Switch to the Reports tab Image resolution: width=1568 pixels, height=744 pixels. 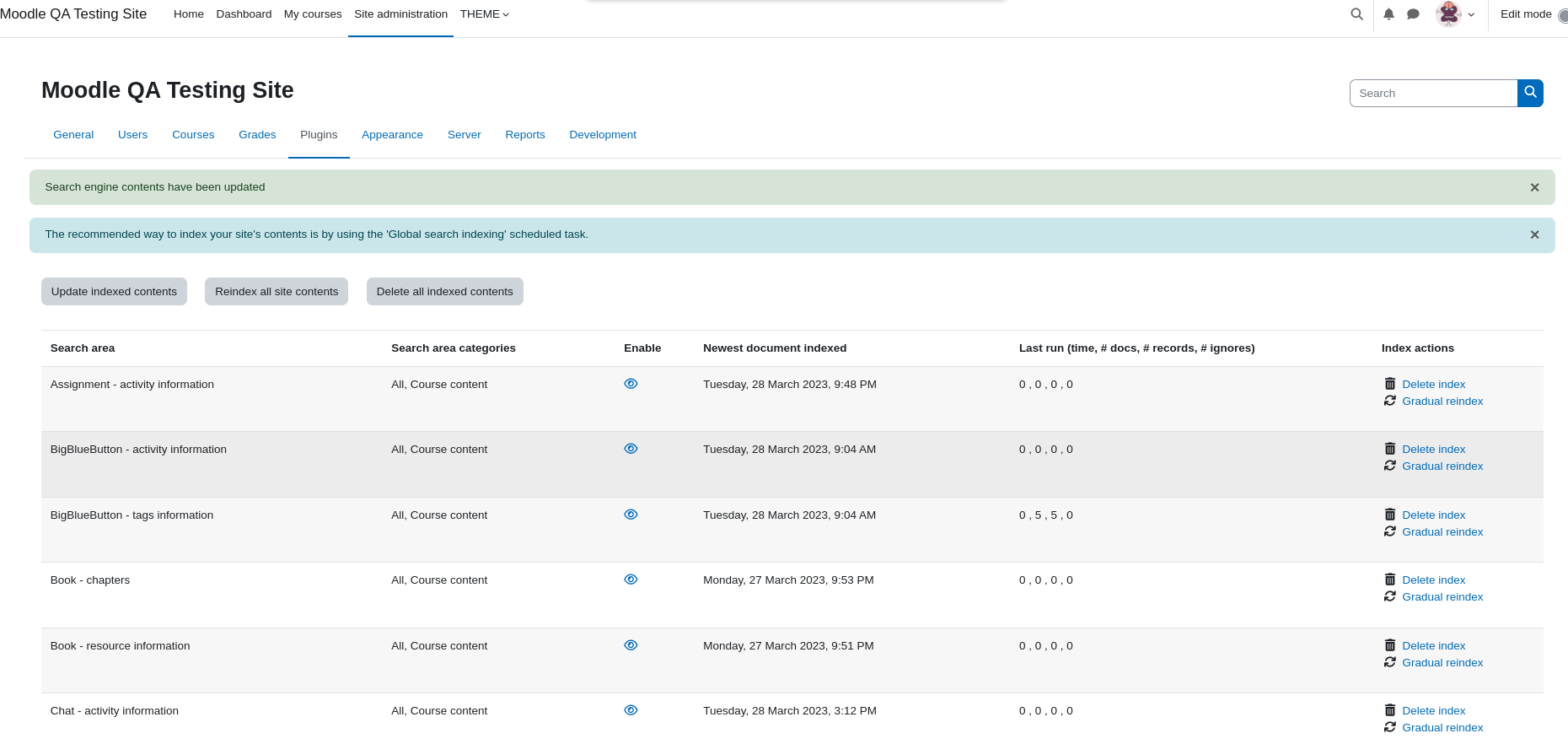[525, 135]
